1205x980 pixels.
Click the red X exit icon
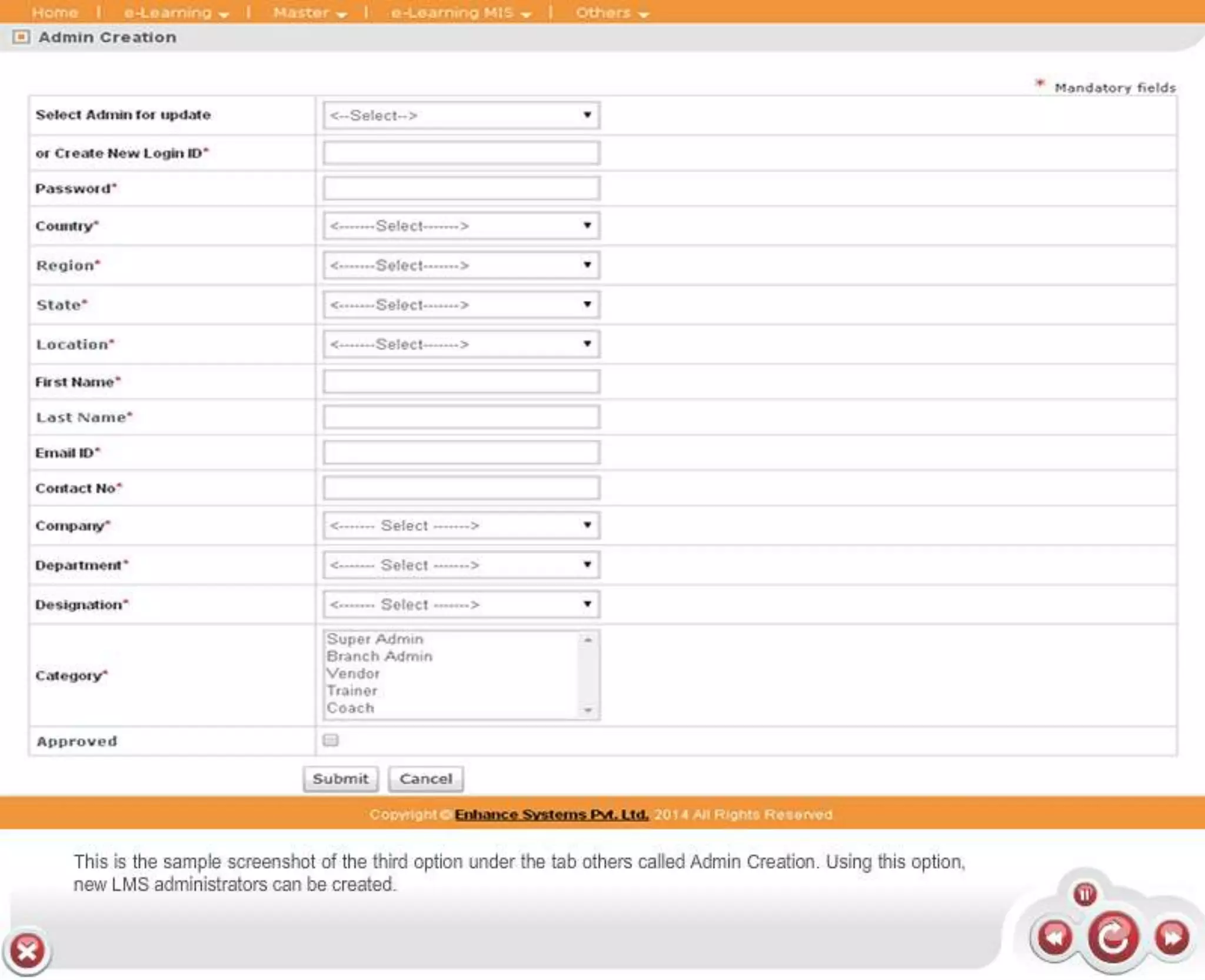pyautogui.click(x=27, y=950)
